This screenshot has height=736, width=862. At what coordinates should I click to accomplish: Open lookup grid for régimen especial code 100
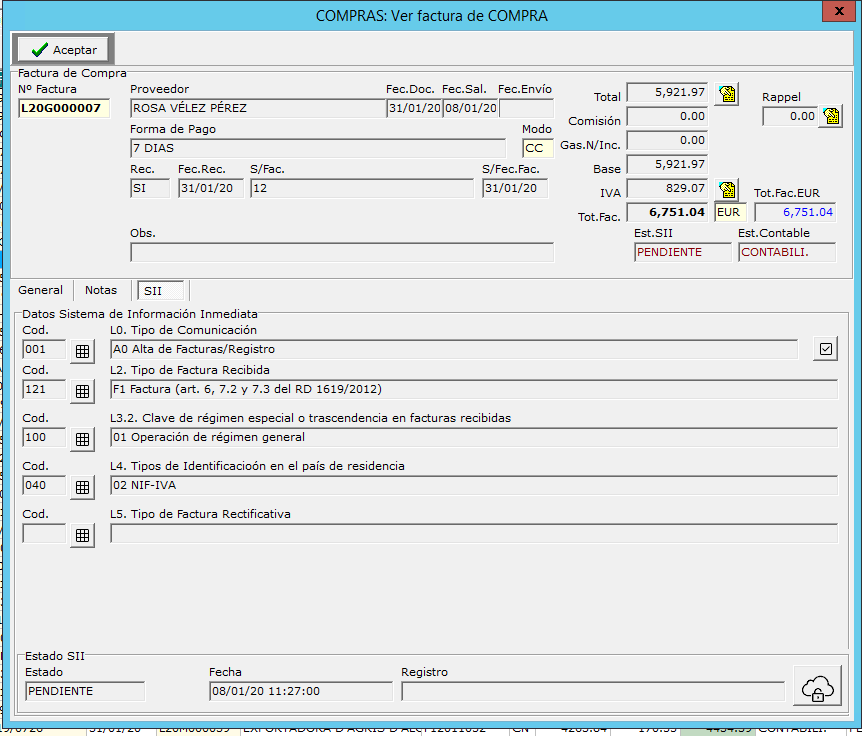tap(82, 439)
